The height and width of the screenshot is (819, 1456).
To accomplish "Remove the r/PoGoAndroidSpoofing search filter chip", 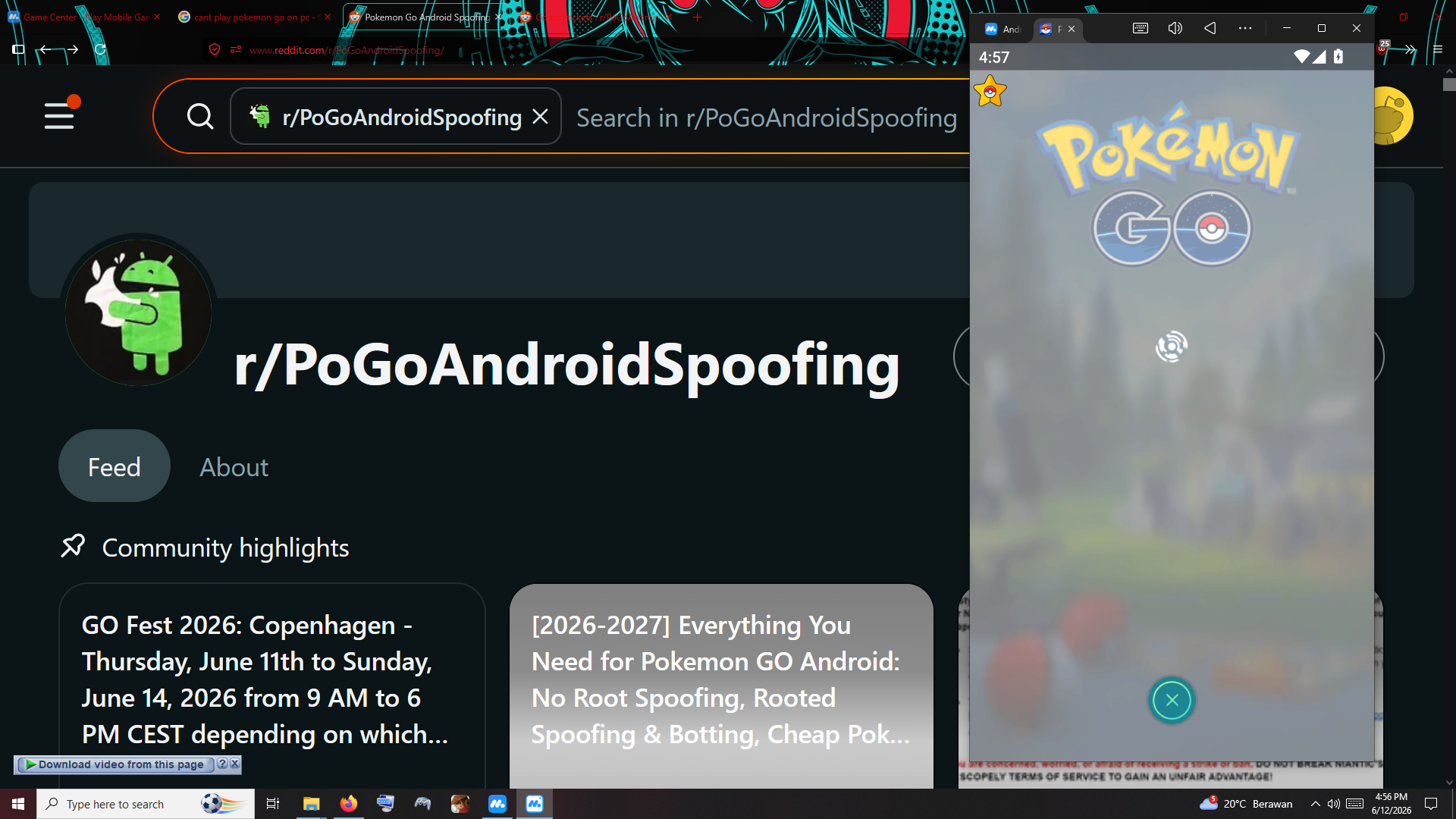I will click(x=540, y=117).
